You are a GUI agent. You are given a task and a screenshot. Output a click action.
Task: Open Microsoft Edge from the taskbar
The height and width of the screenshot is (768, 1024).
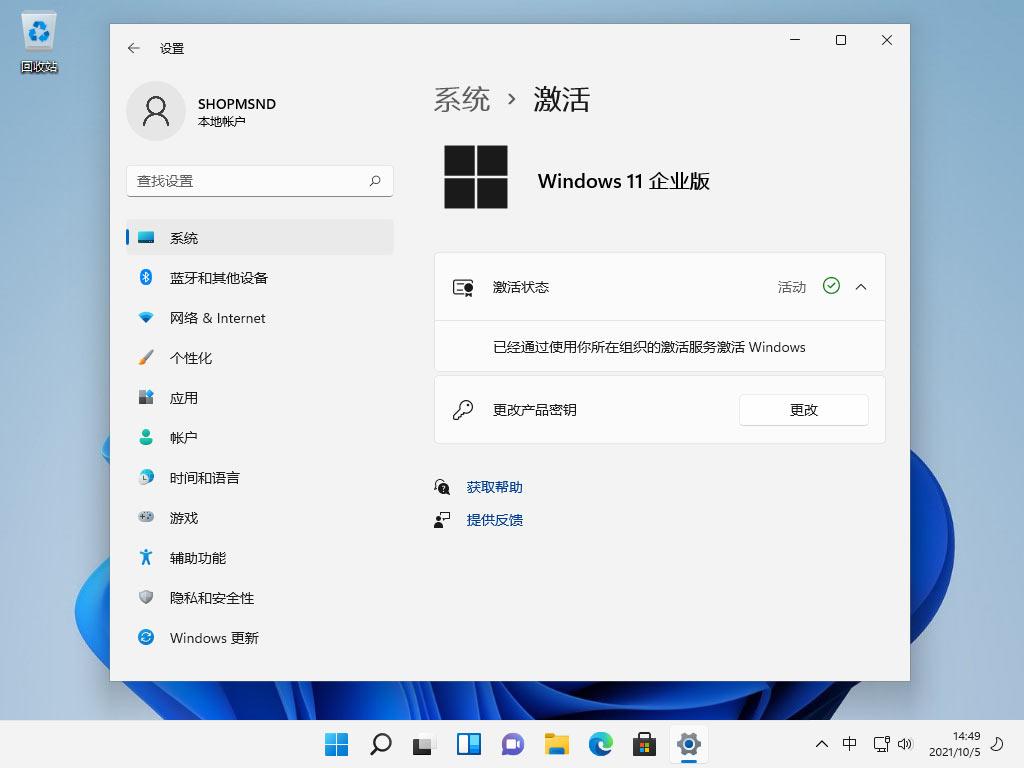point(600,744)
